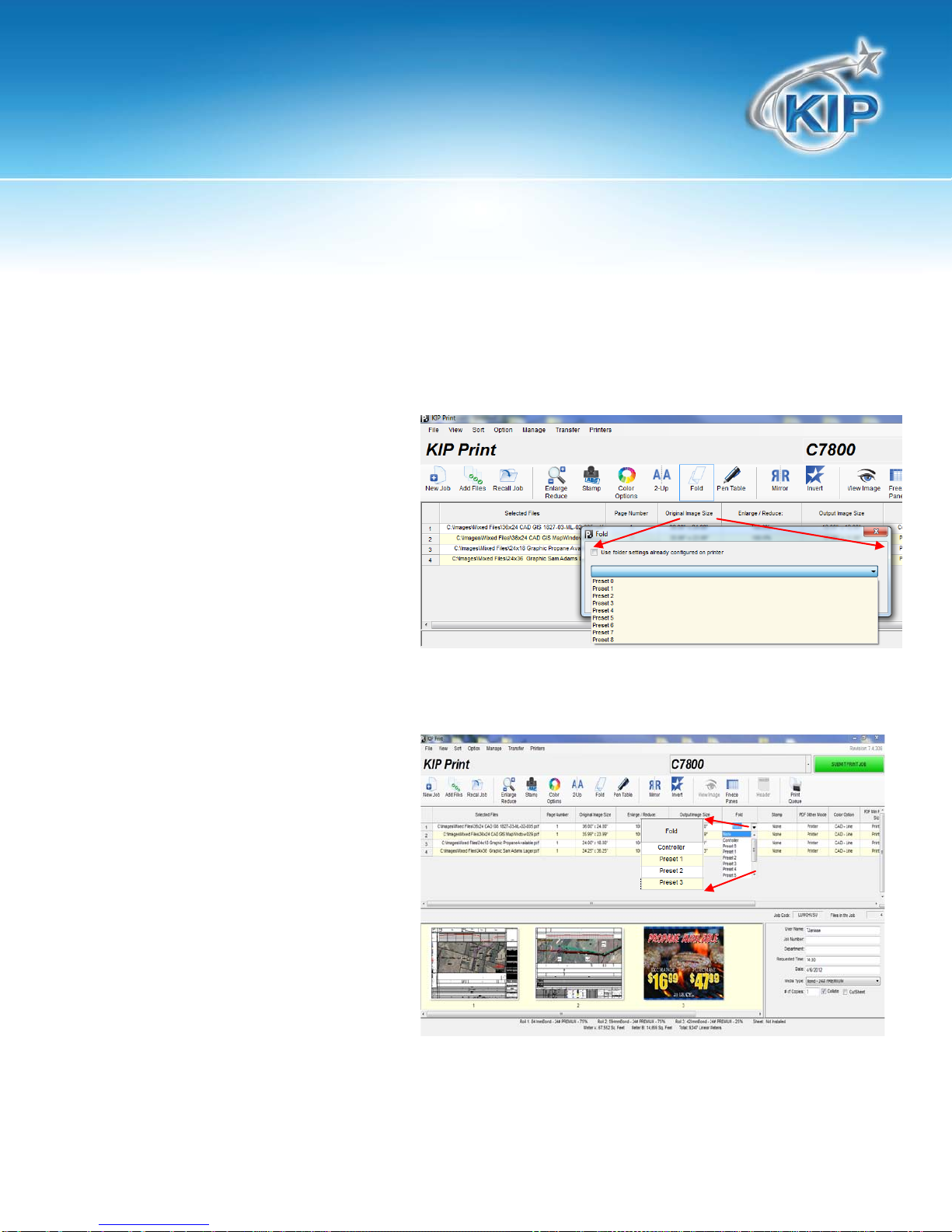Click Add Files in upper KIP Print window
Viewport: 952px width, 1232px height.
point(472,480)
